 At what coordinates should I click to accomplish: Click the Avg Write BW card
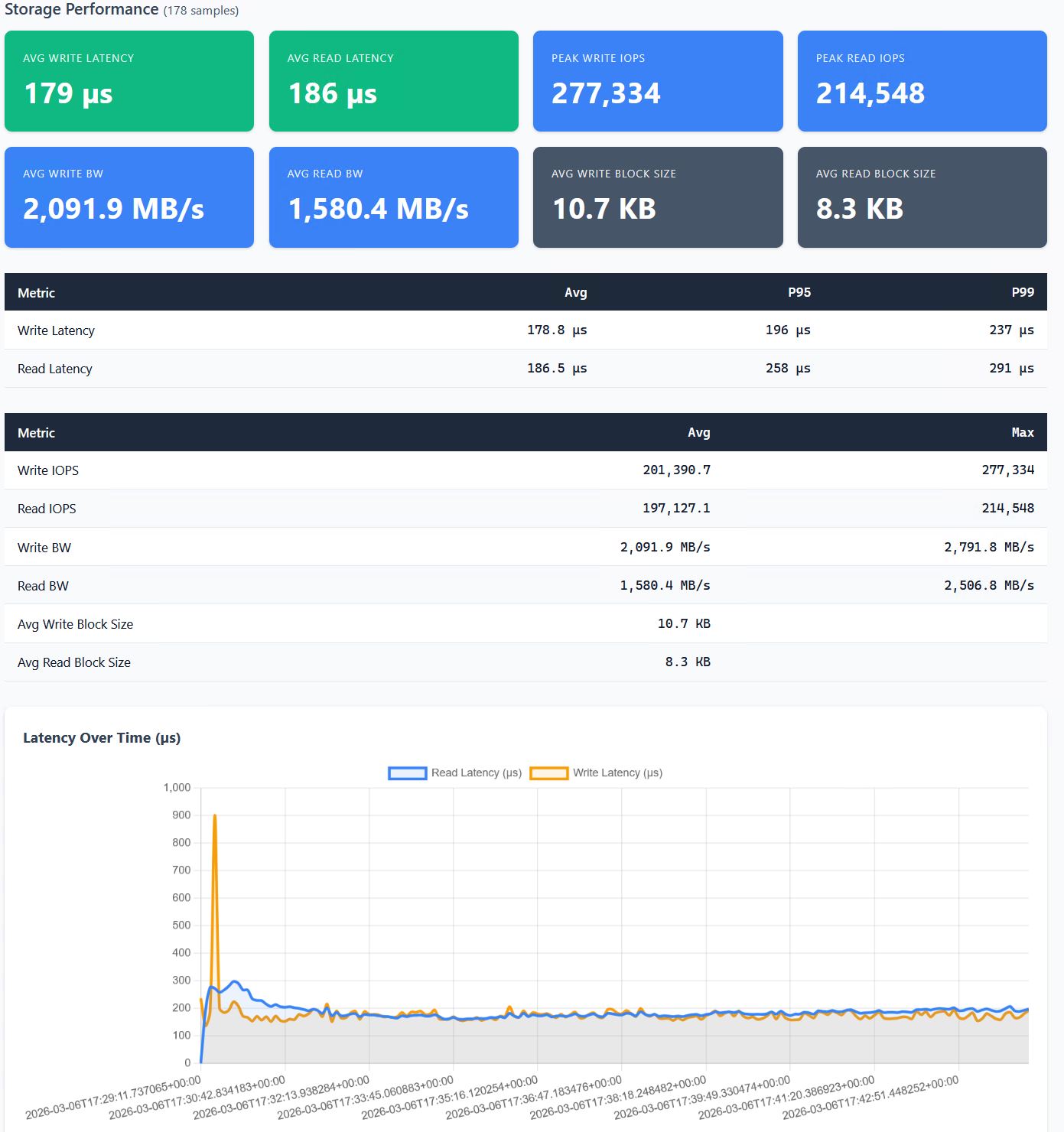coord(129,197)
